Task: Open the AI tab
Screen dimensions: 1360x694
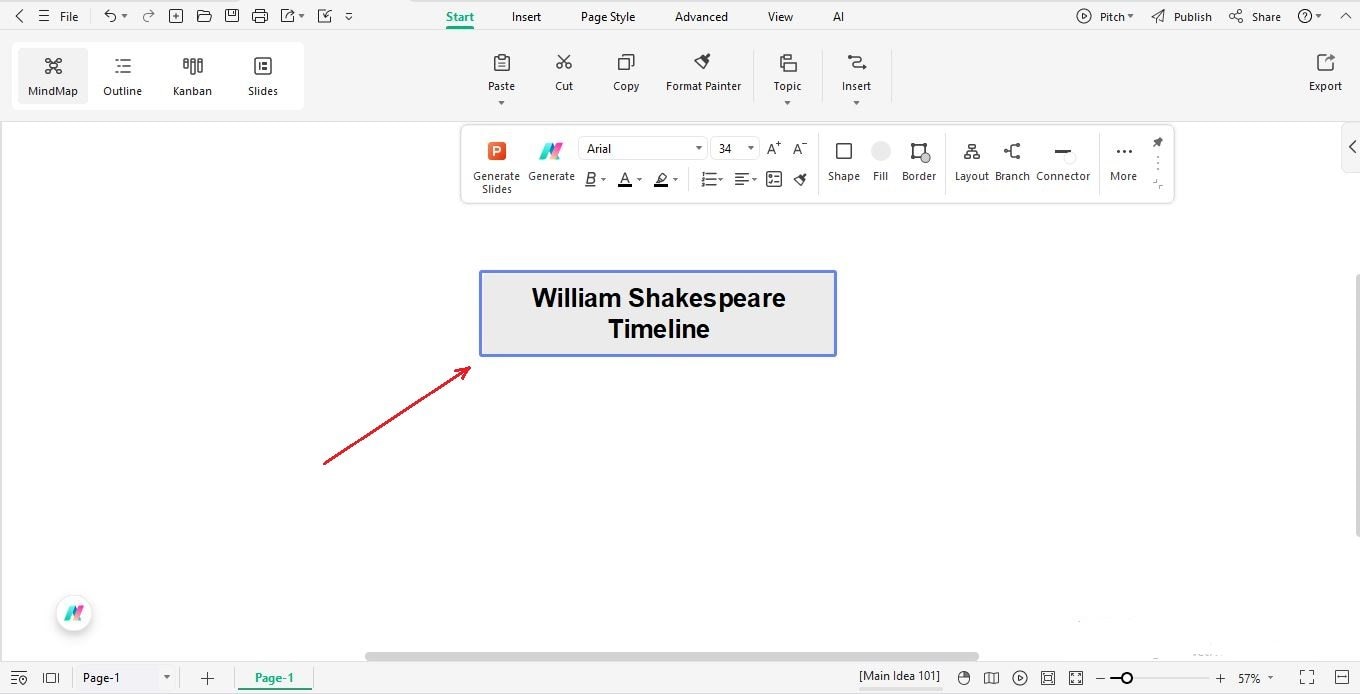Action: 838,17
